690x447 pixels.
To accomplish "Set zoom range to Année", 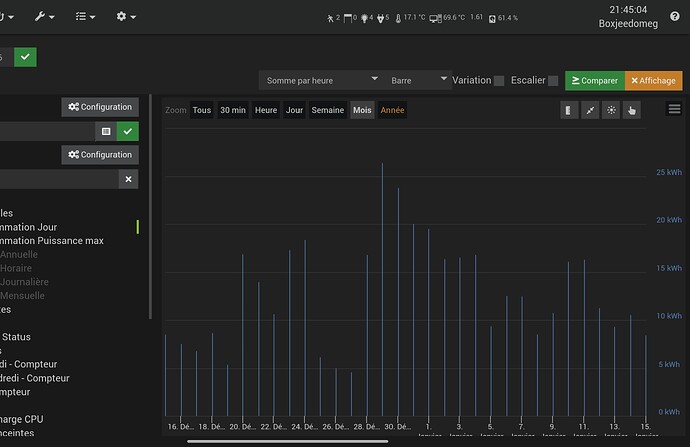I will 392,110.
